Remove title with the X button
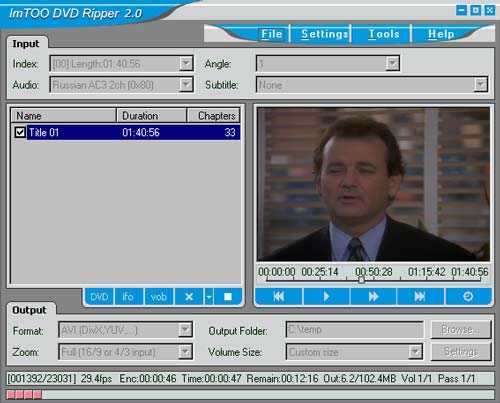Viewport: 500px width, 403px height. pos(189,297)
